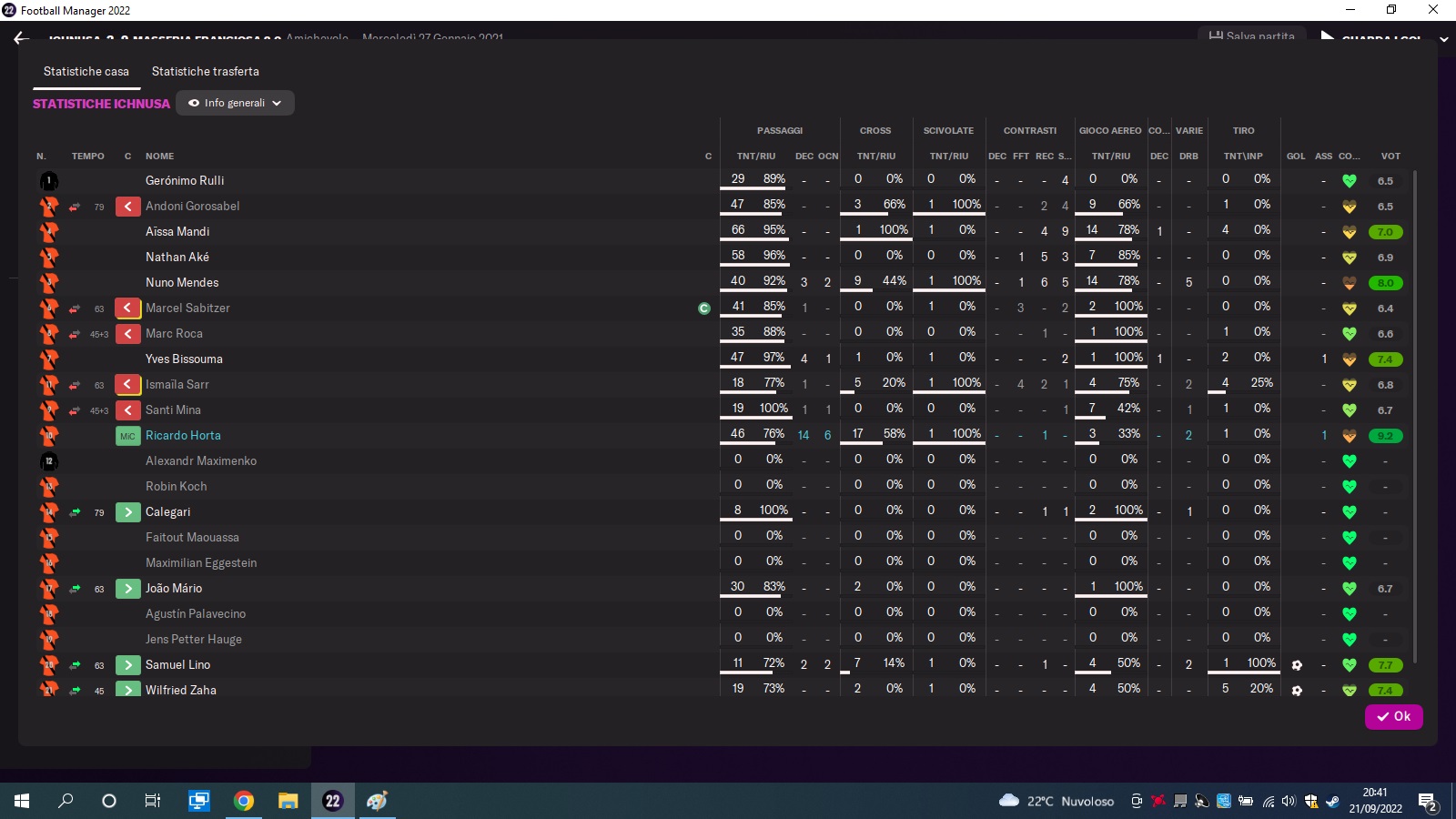Open player Ricardo Horta

point(183,436)
